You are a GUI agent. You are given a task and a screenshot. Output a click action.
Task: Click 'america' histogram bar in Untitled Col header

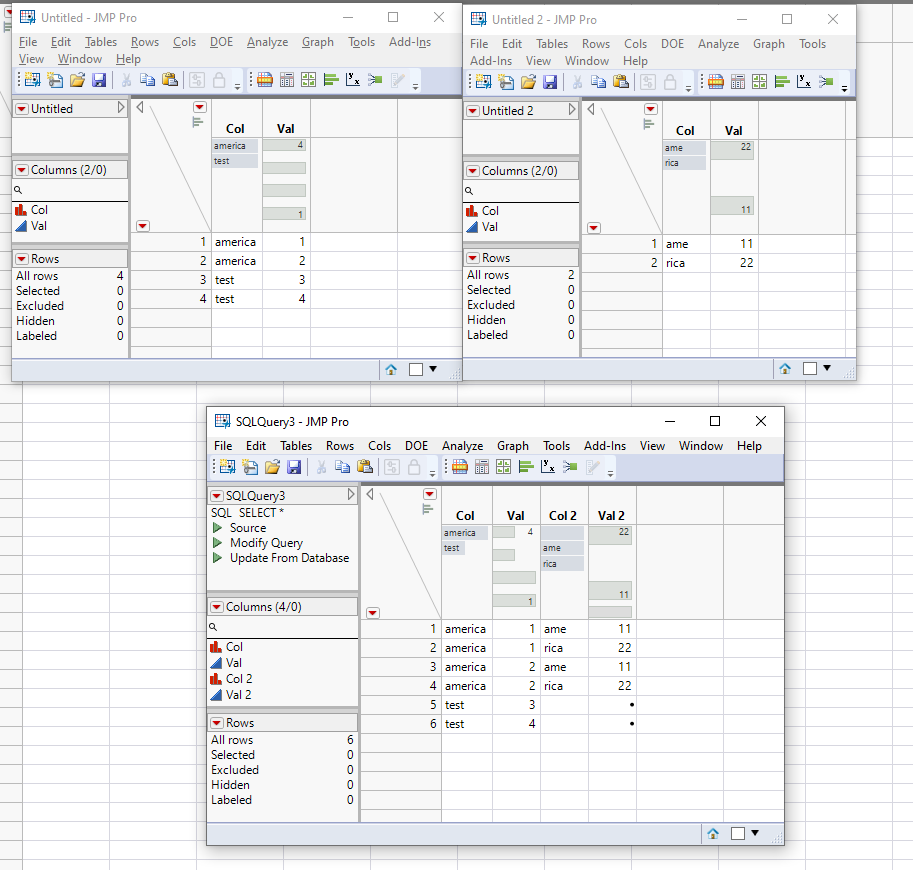(235, 146)
